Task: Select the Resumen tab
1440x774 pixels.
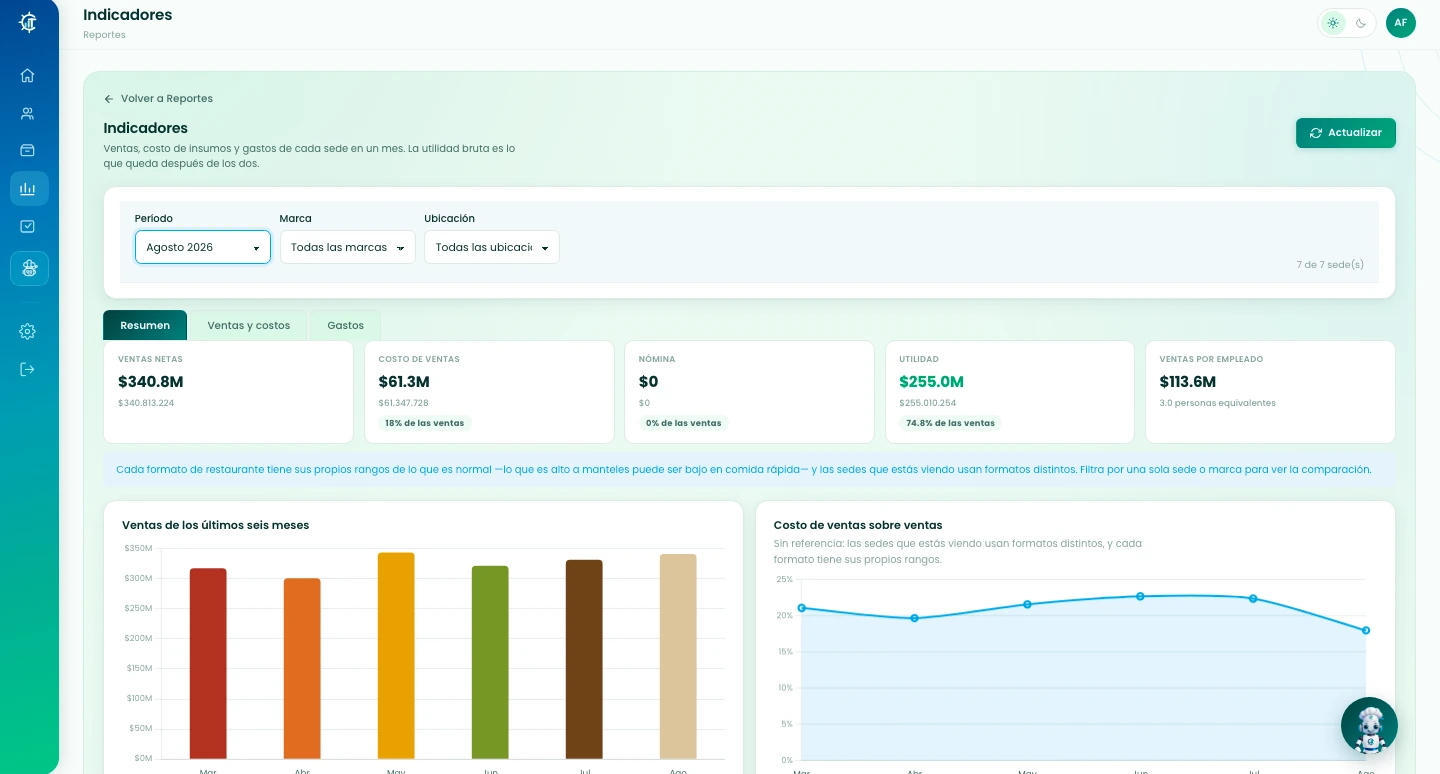Action: click(x=145, y=325)
